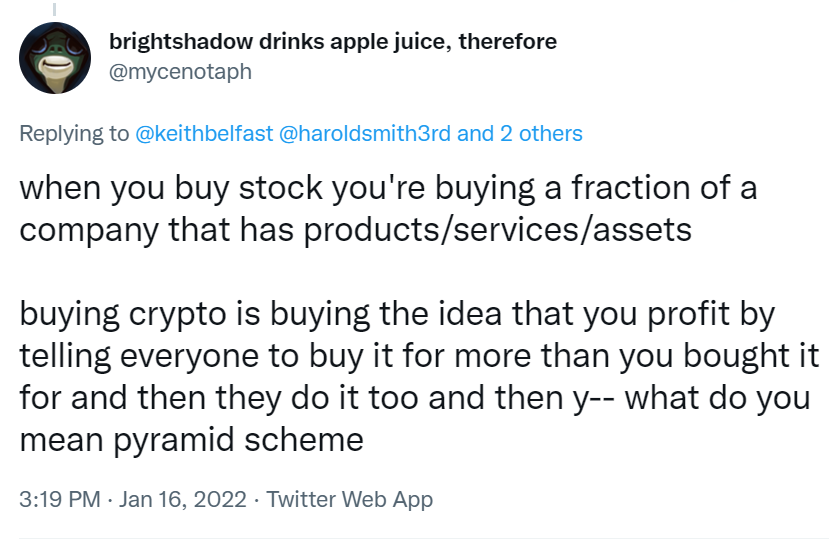Viewport: 829px width, 550px height.
Task: Click the word "others" in the reply line
Action: coord(550,134)
